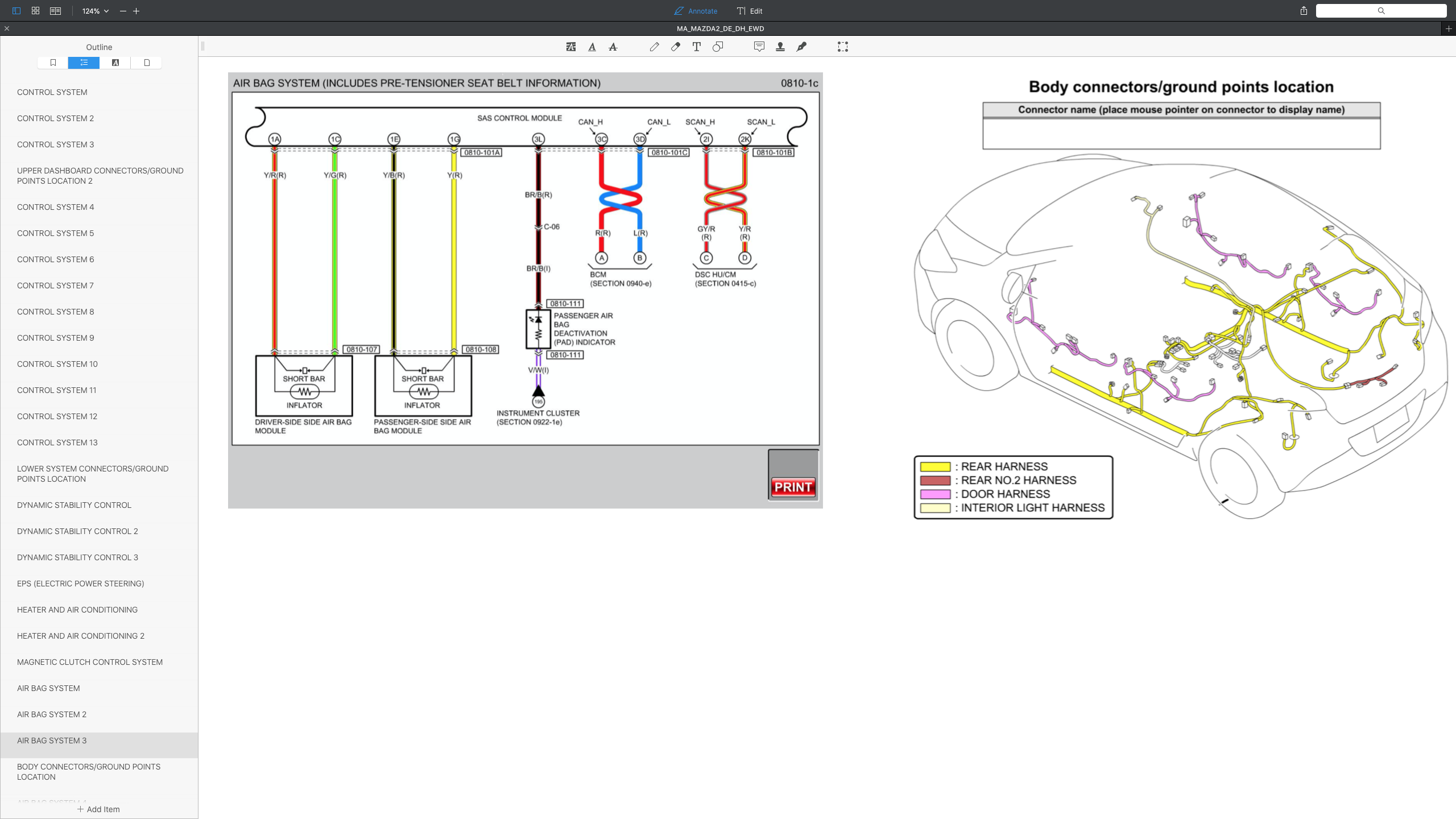Screen dimensions: 1456x819
Task: Click the search input field
Action: [1381, 11]
